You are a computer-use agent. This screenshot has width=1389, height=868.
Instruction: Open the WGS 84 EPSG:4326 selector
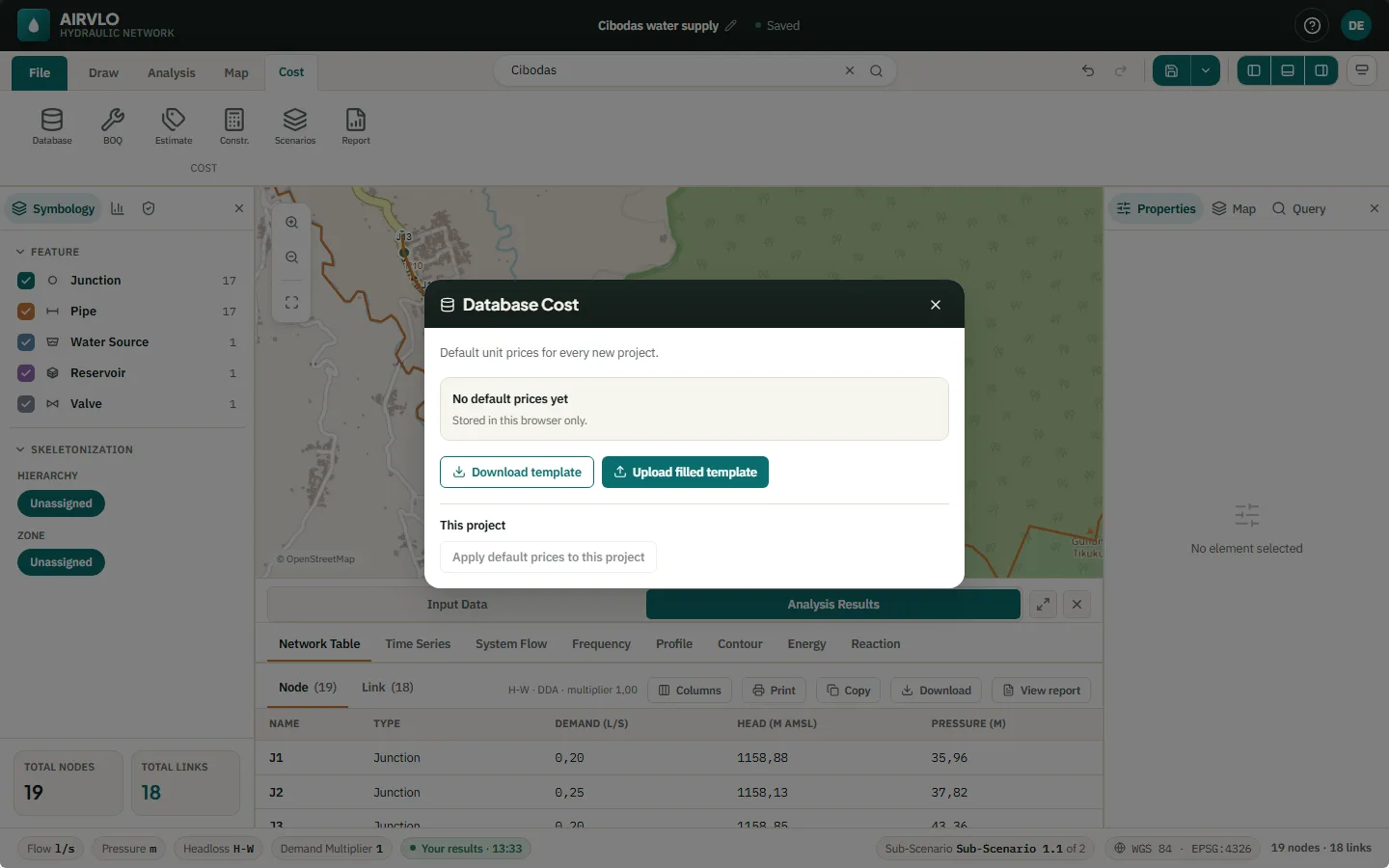pos(1183,849)
